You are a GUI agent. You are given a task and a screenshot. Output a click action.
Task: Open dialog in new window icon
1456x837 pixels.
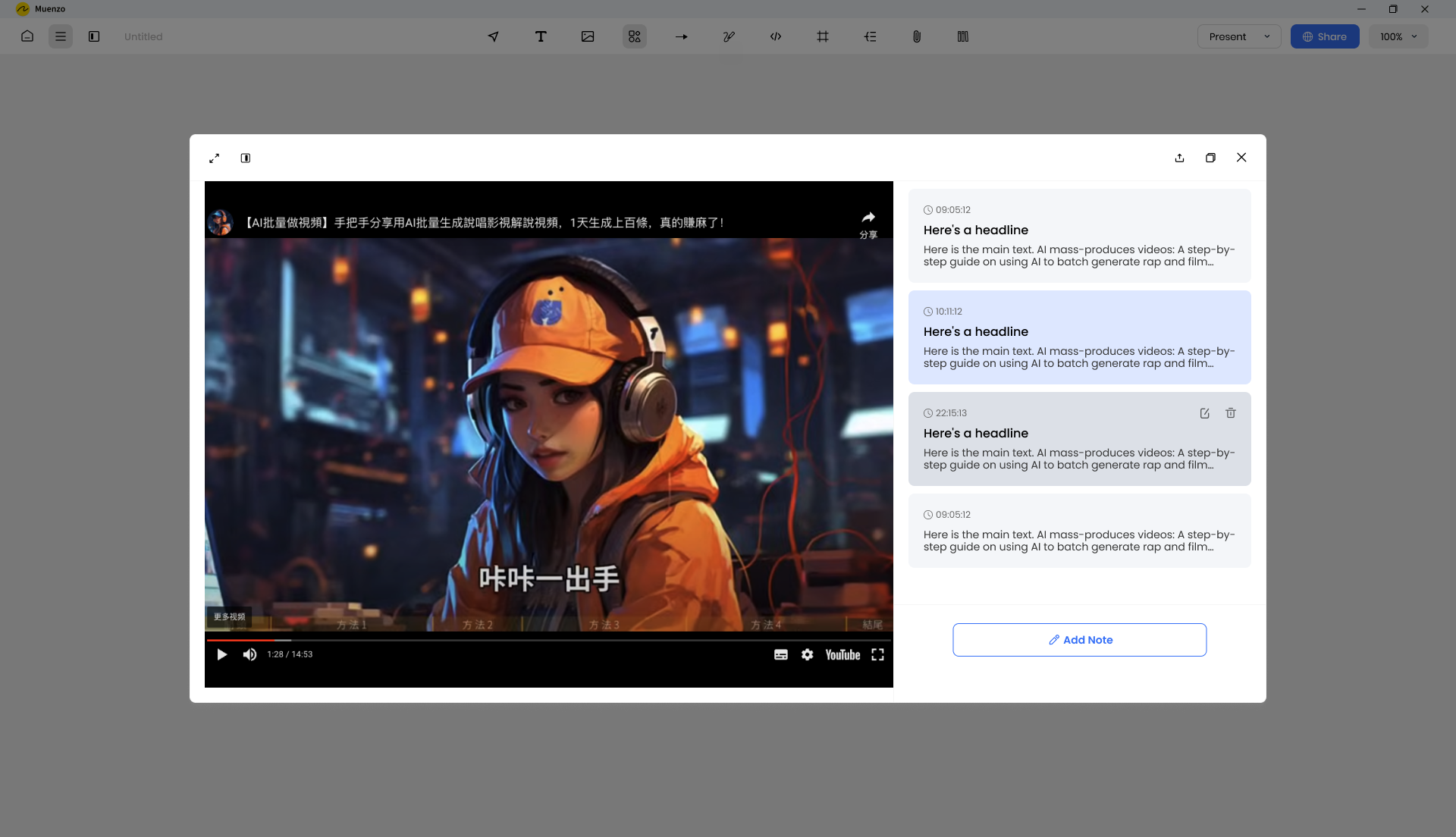click(1210, 158)
